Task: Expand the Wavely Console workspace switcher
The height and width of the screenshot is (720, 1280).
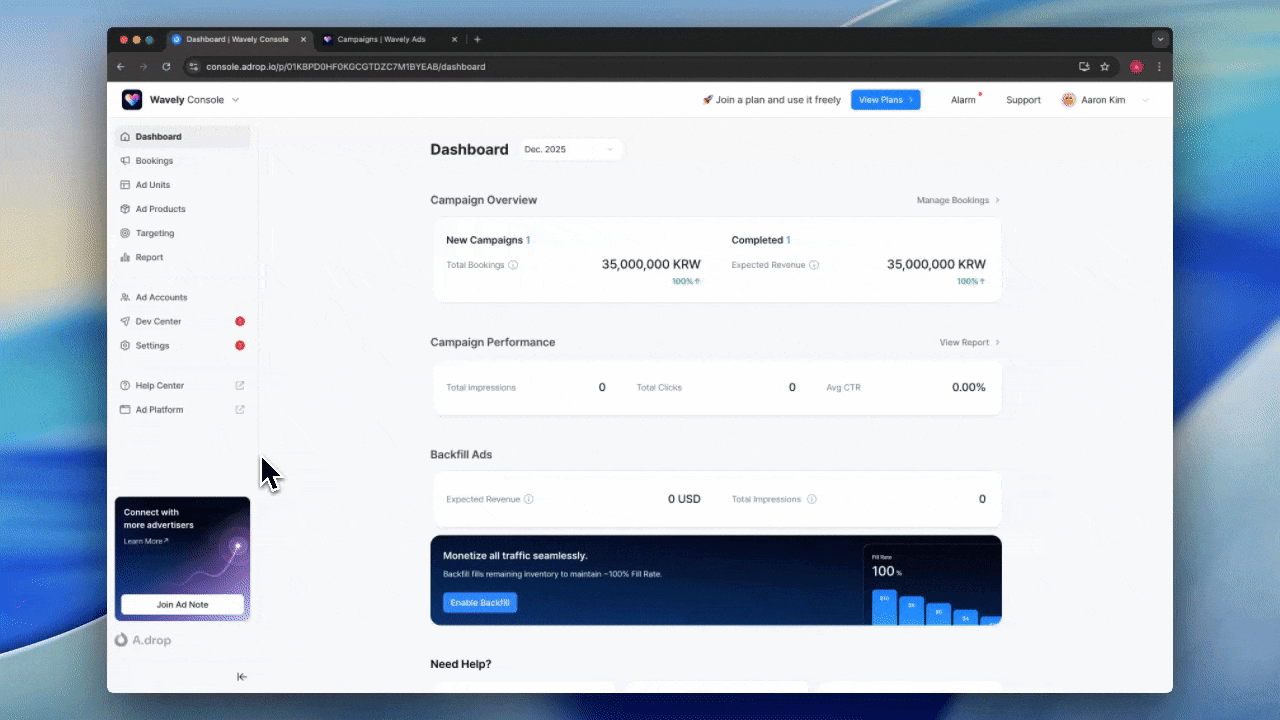Action: 236,100
